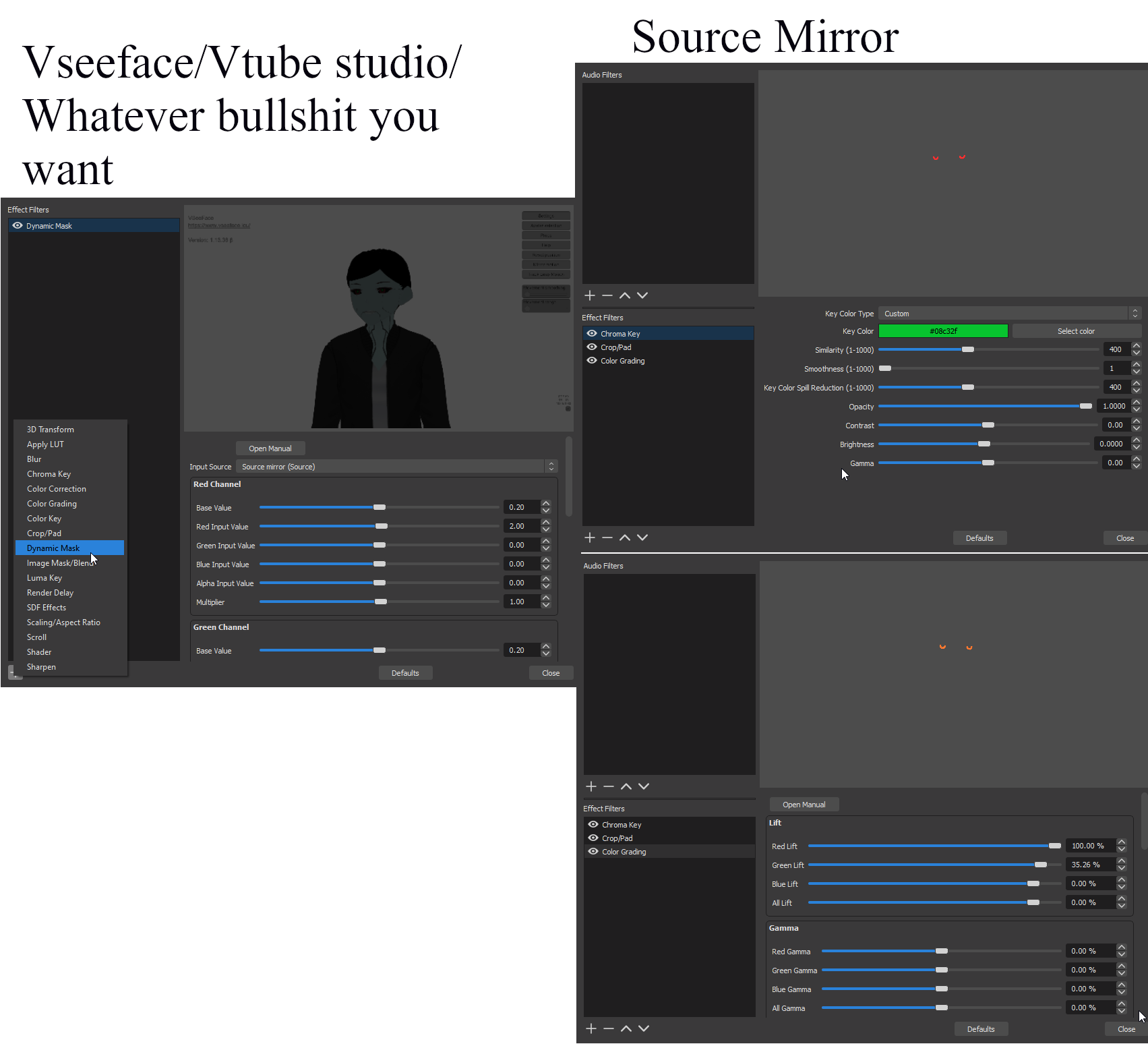The height and width of the screenshot is (1044, 1148).
Task: Choose Blur from the filter menu
Action: click(34, 459)
